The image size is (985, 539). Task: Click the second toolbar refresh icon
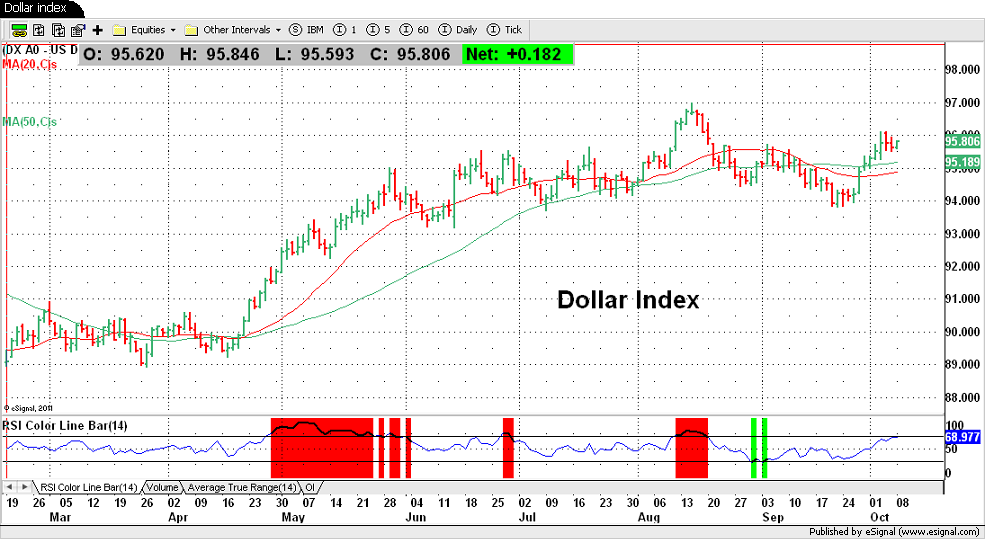pyautogui.click(x=39, y=30)
